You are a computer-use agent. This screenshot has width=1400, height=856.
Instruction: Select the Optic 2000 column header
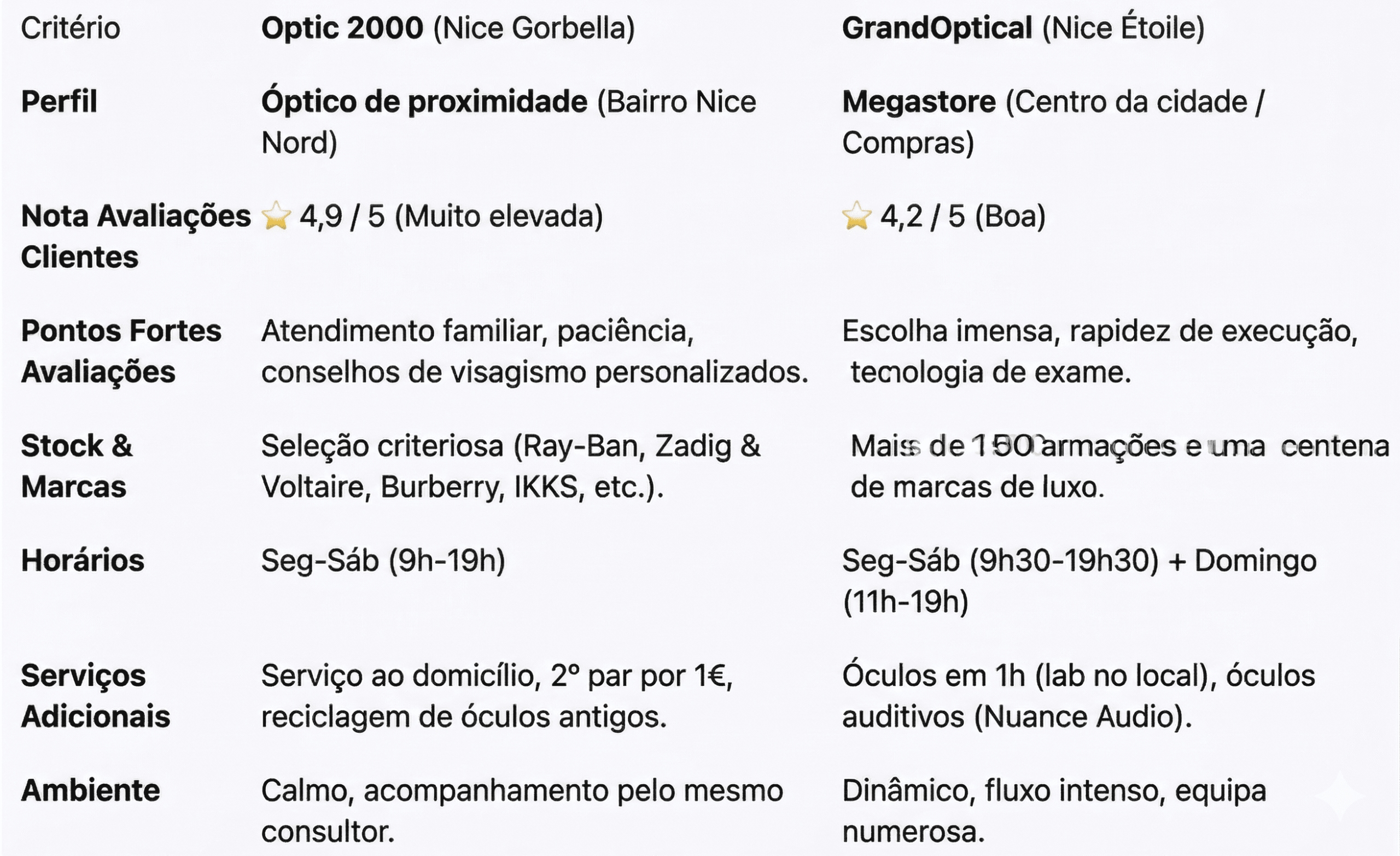pos(447,28)
